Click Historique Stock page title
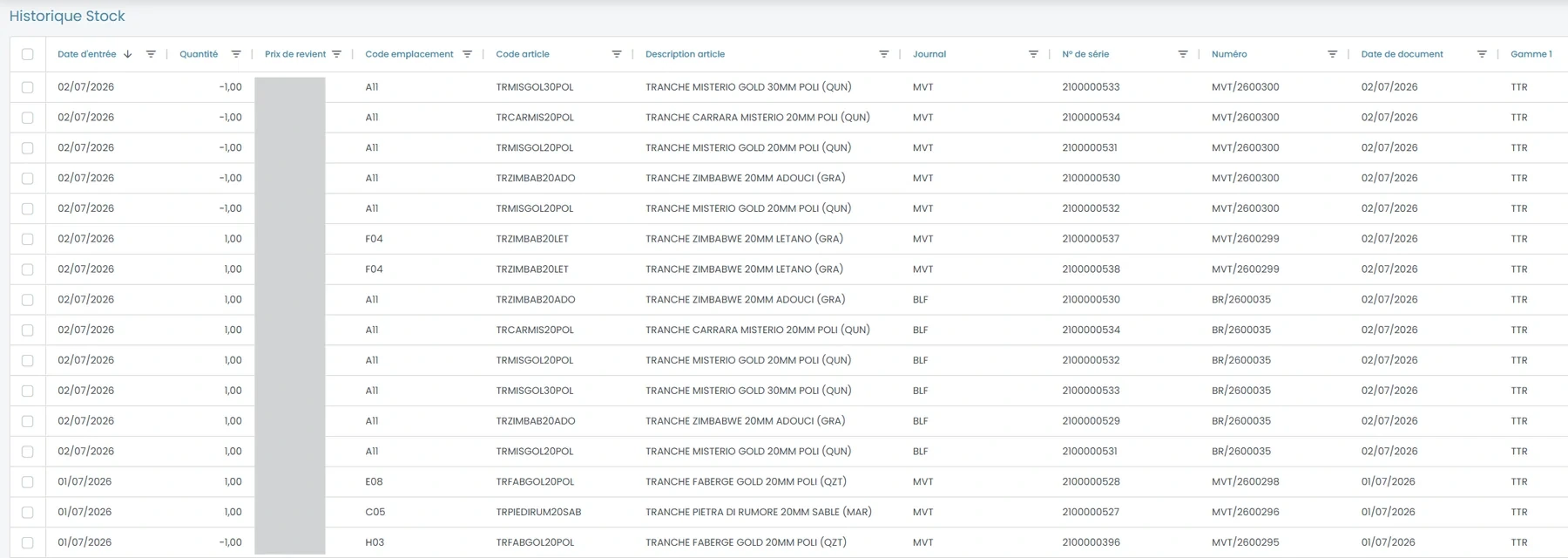Screen dimensions: 1568x558 [67, 16]
